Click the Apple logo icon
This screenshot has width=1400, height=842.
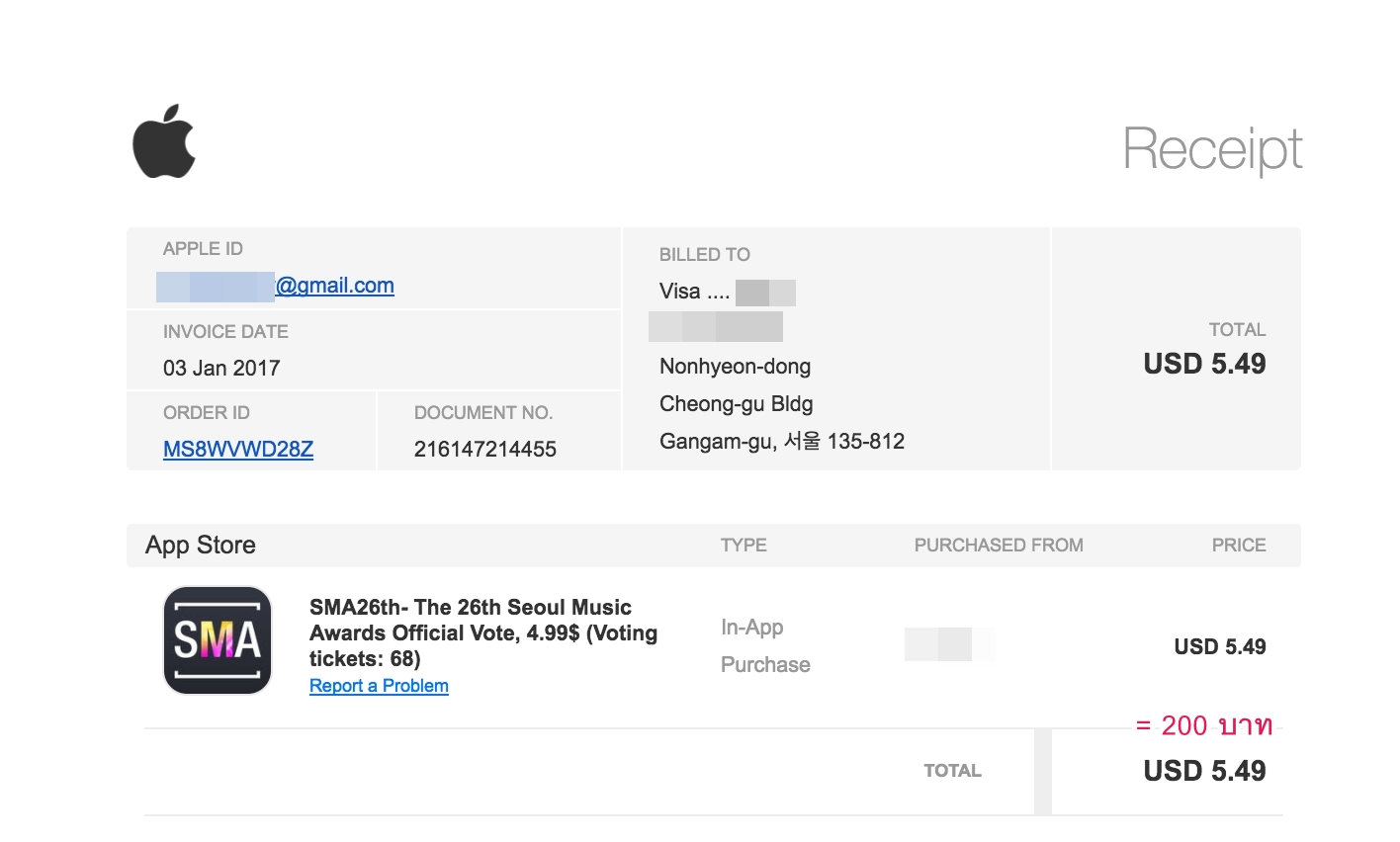pyautogui.click(x=164, y=141)
